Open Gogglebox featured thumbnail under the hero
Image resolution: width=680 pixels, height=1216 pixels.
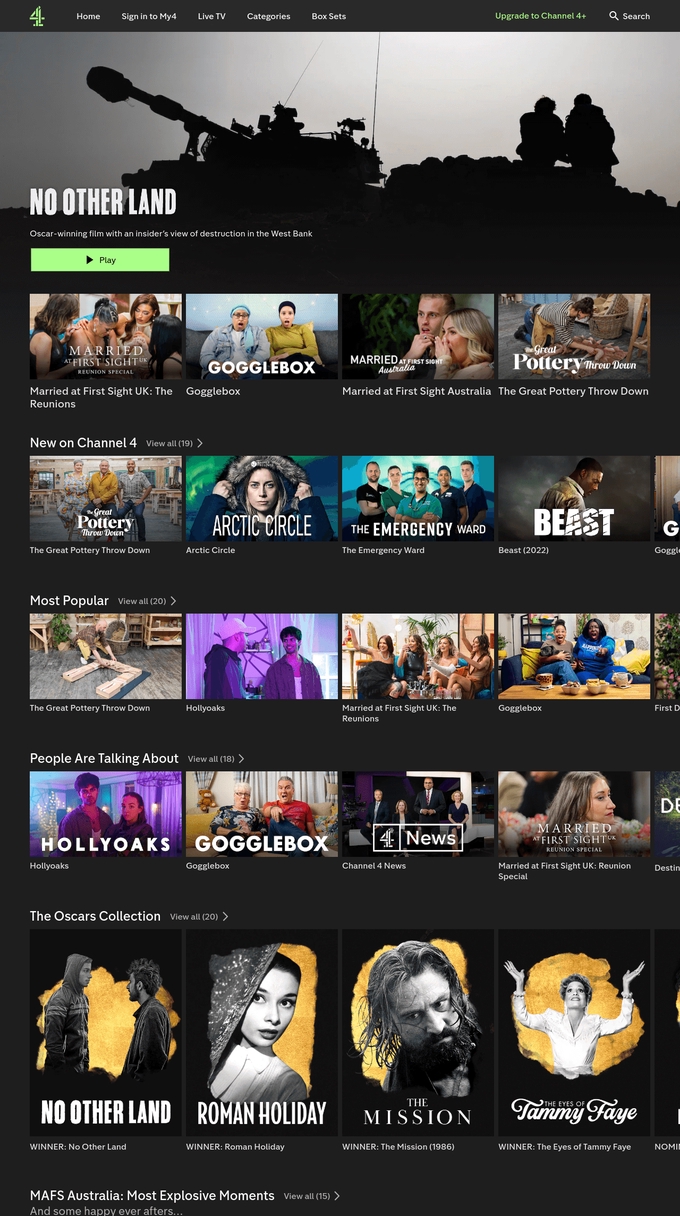click(262, 336)
